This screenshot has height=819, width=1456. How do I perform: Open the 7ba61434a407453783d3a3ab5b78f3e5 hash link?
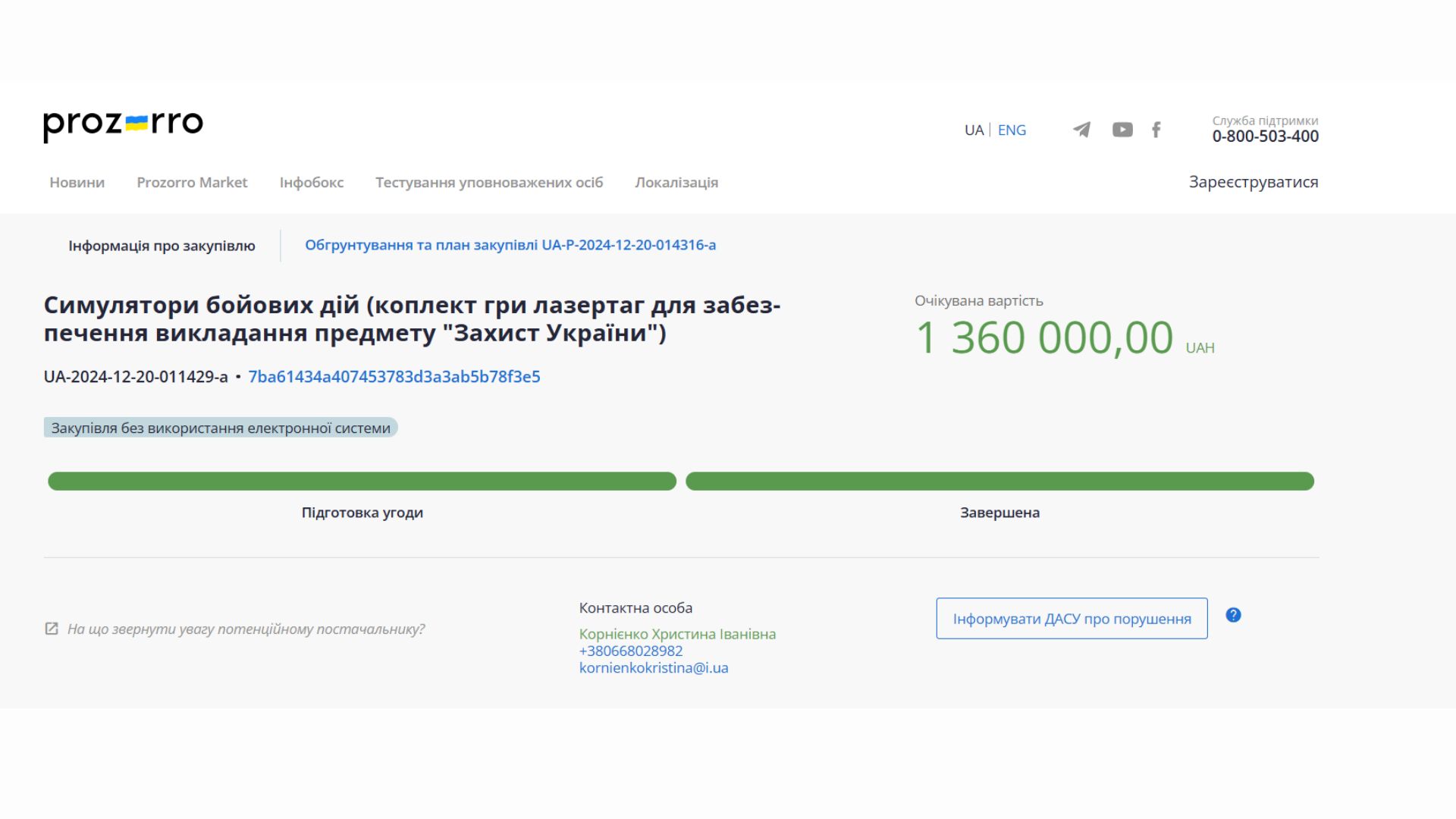click(x=394, y=377)
